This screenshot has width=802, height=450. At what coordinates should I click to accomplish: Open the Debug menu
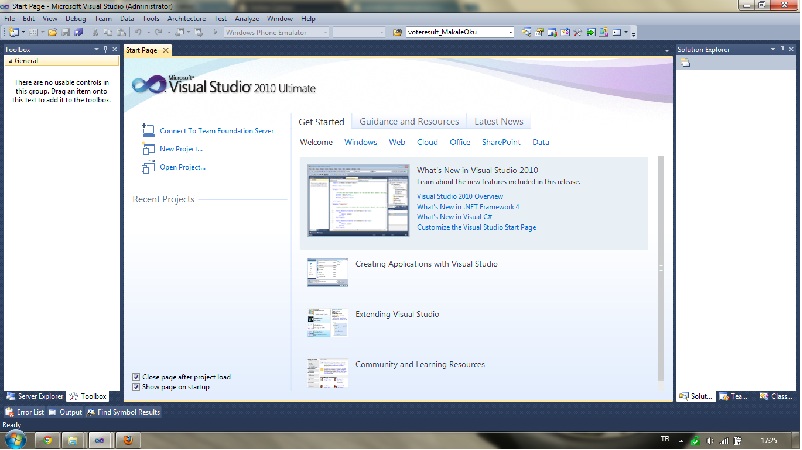76,18
